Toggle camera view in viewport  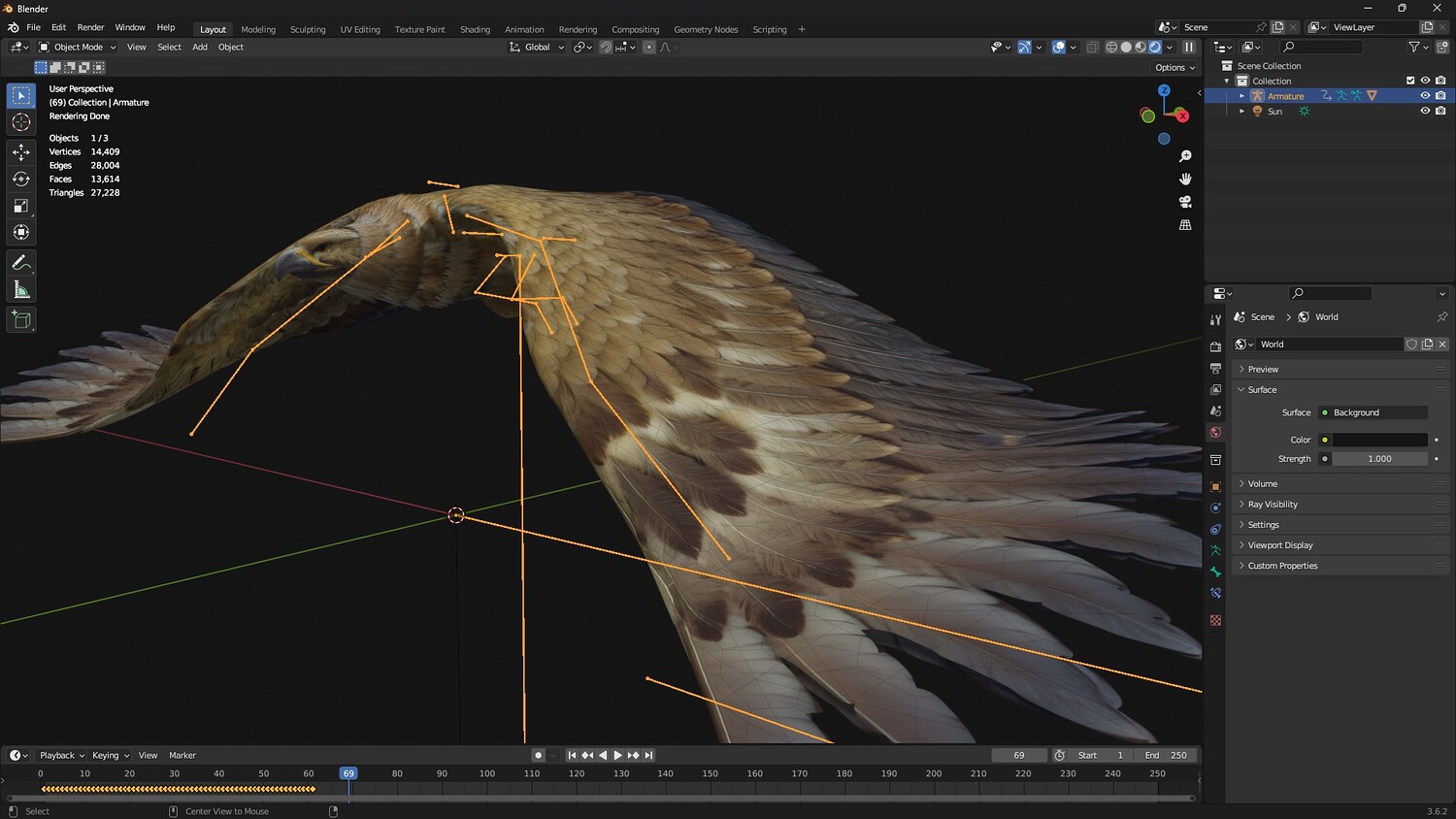(1185, 202)
